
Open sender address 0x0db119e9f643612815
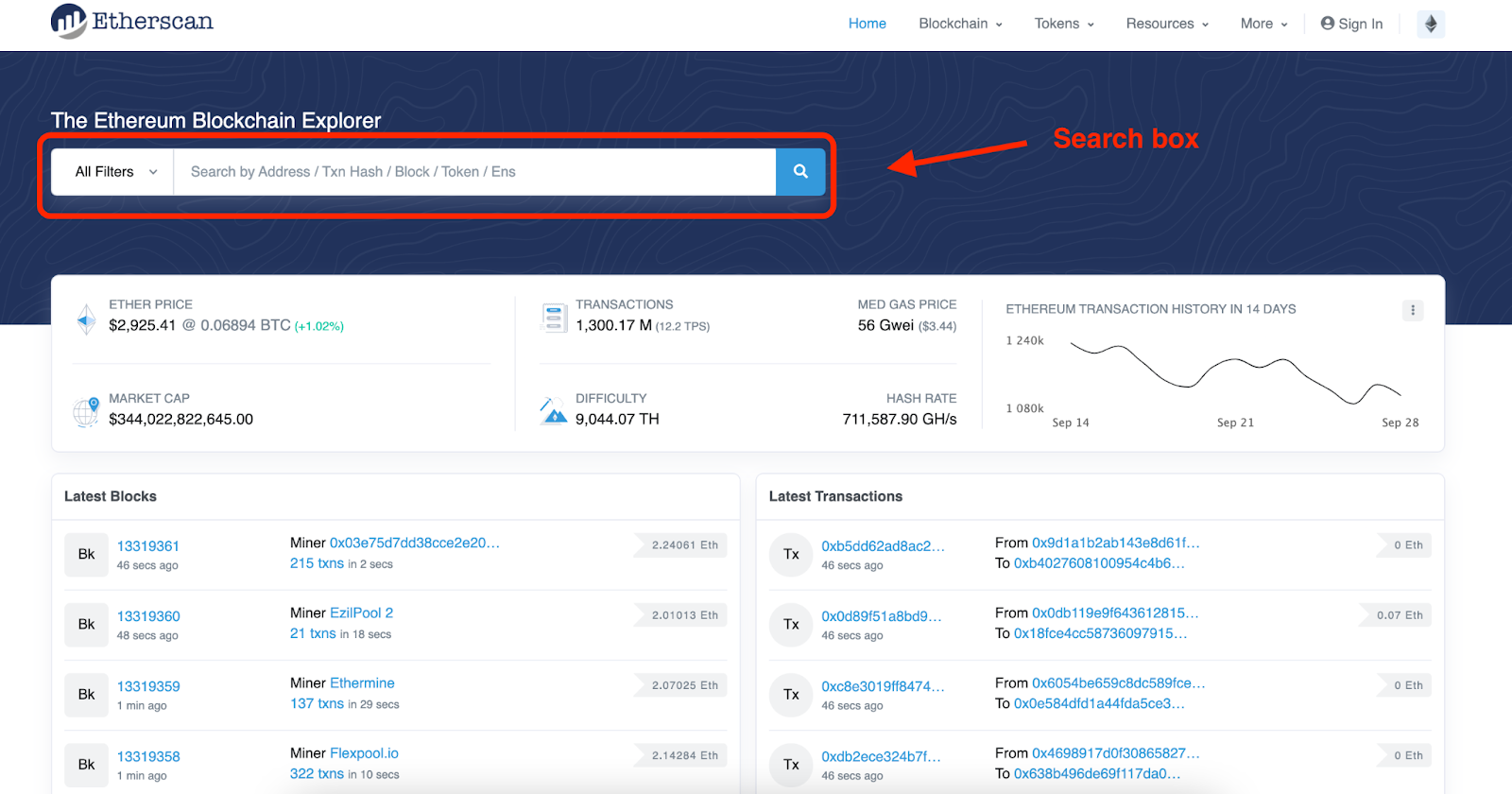[x=1115, y=613]
